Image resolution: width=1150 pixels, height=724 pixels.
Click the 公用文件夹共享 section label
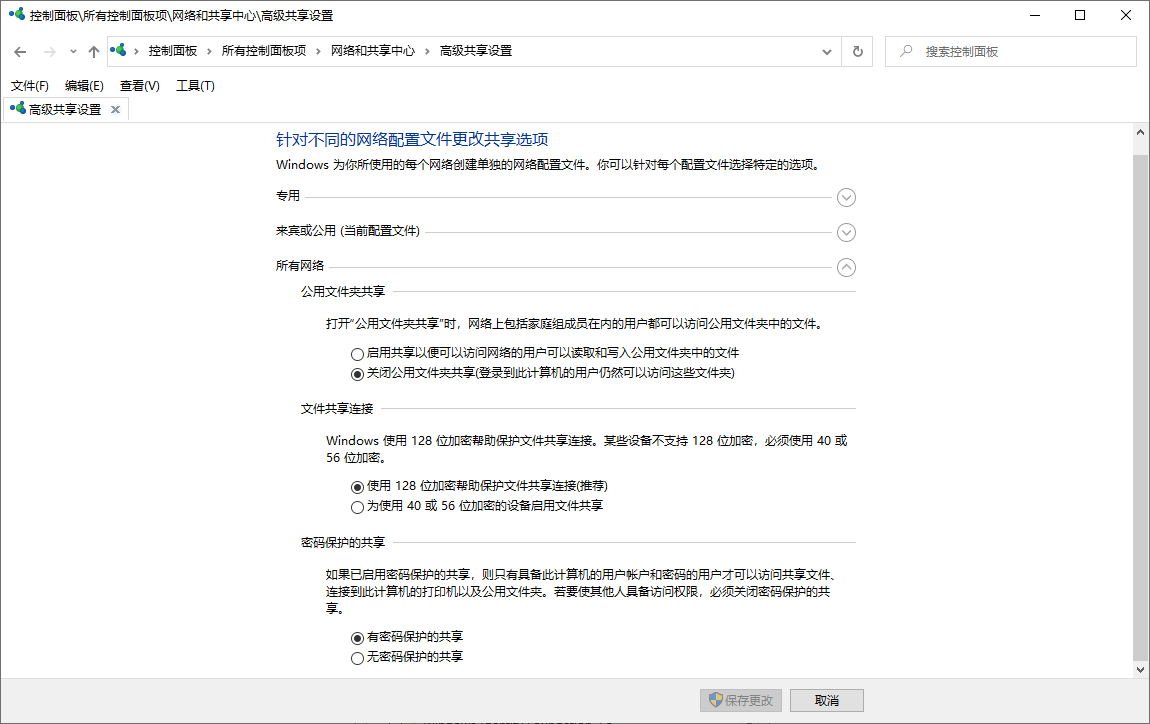click(x=343, y=292)
